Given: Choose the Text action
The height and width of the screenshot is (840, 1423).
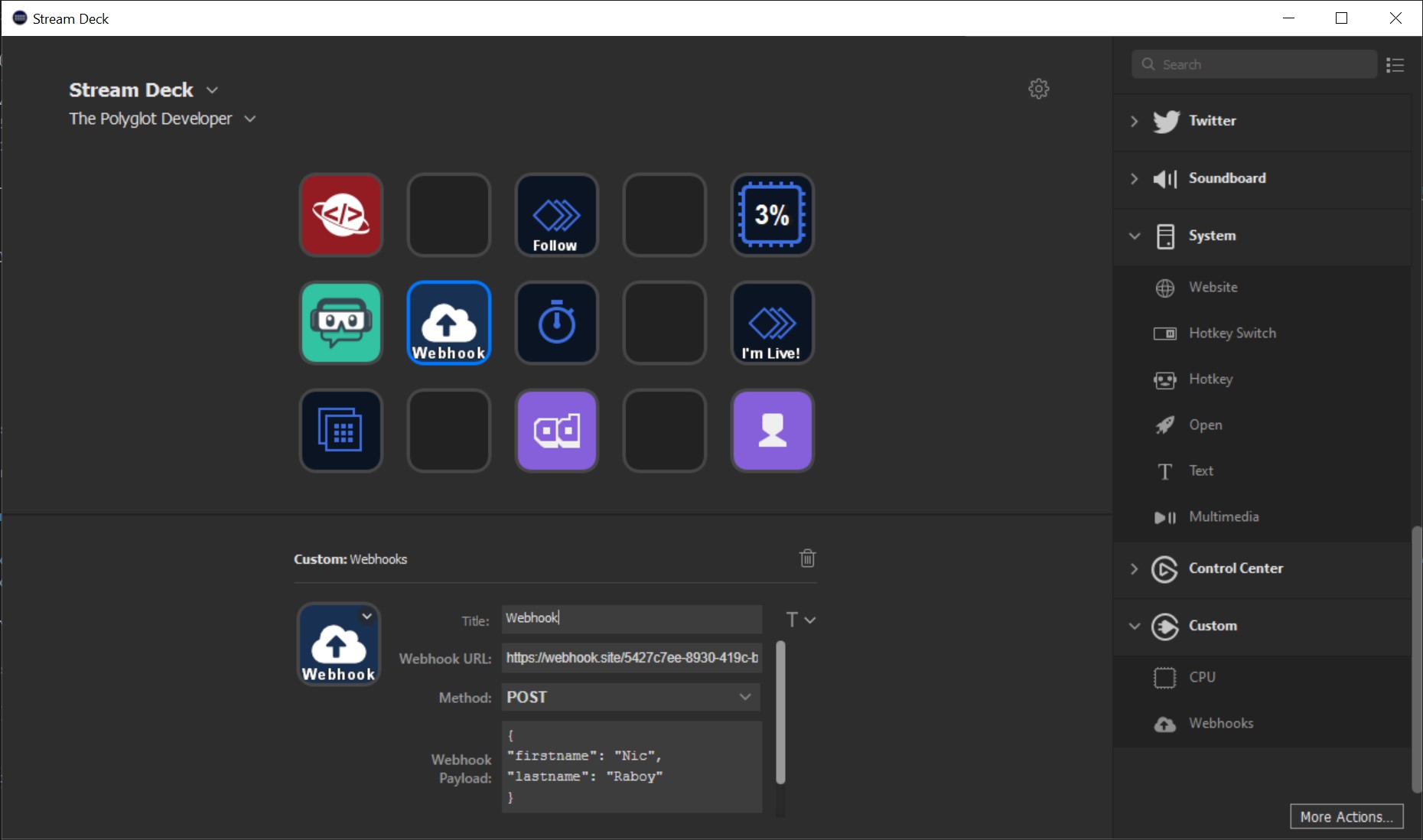Looking at the screenshot, I should [x=1262, y=471].
